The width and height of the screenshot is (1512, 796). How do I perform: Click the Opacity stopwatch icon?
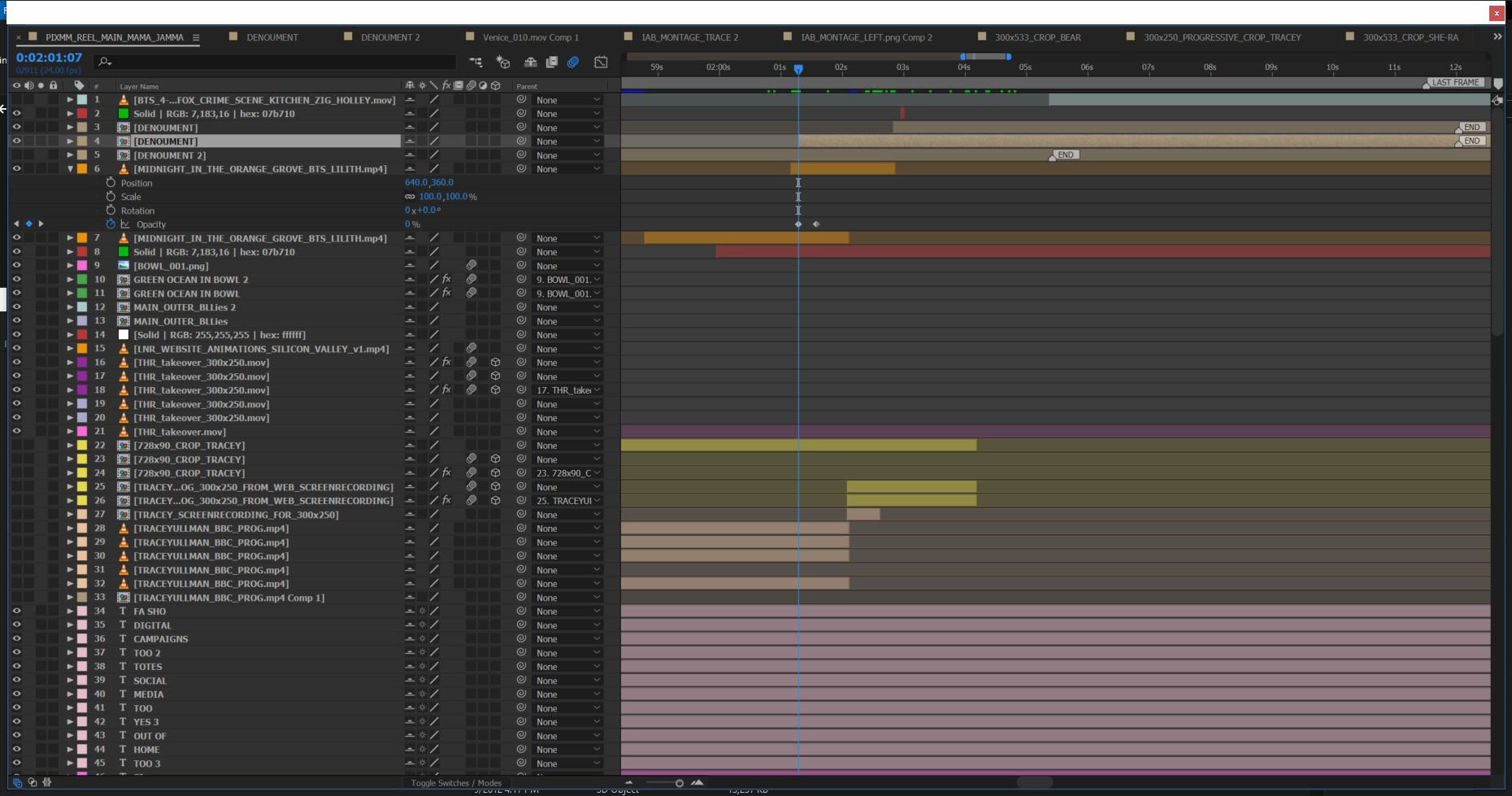[111, 224]
